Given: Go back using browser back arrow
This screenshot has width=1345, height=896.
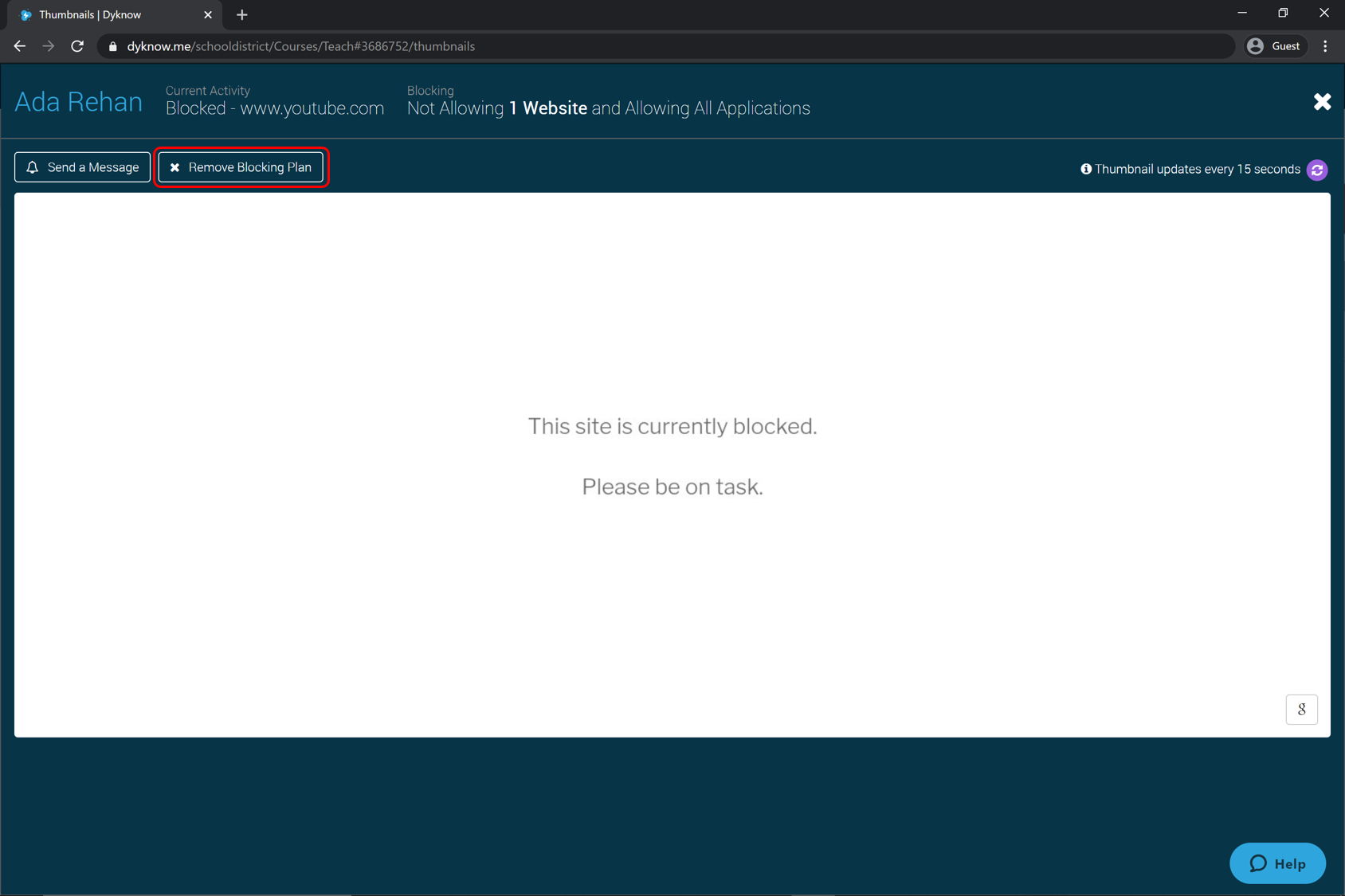Looking at the screenshot, I should (20, 46).
